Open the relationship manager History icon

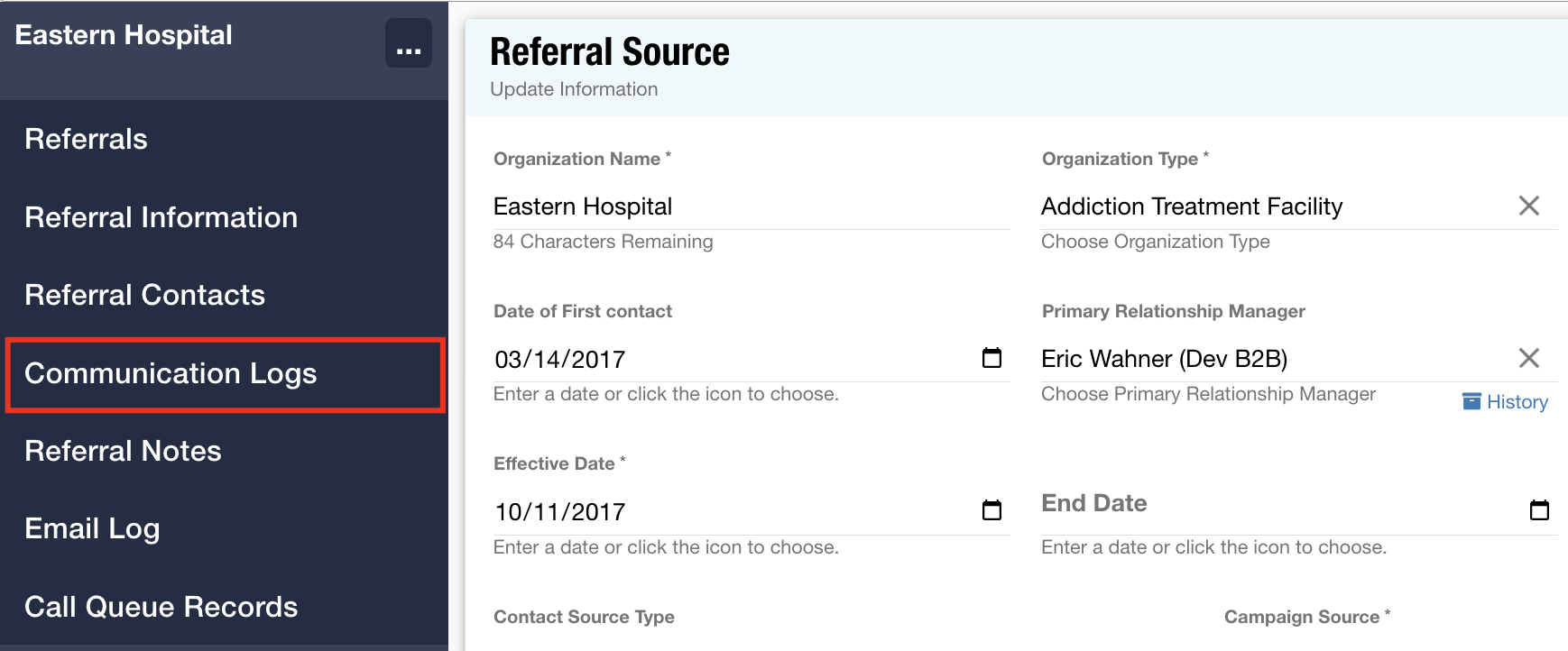pos(1472,401)
